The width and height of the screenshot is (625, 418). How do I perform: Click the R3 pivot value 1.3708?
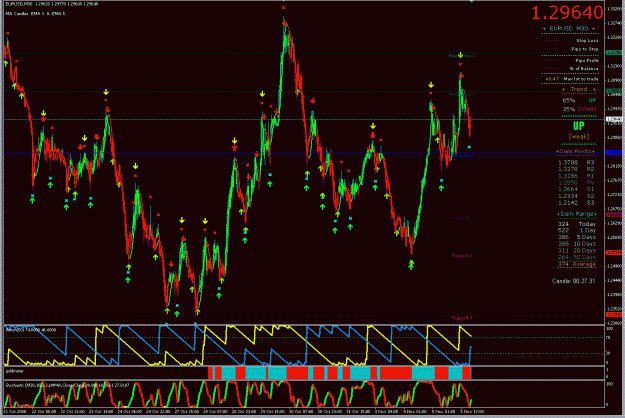pos(568,163)
